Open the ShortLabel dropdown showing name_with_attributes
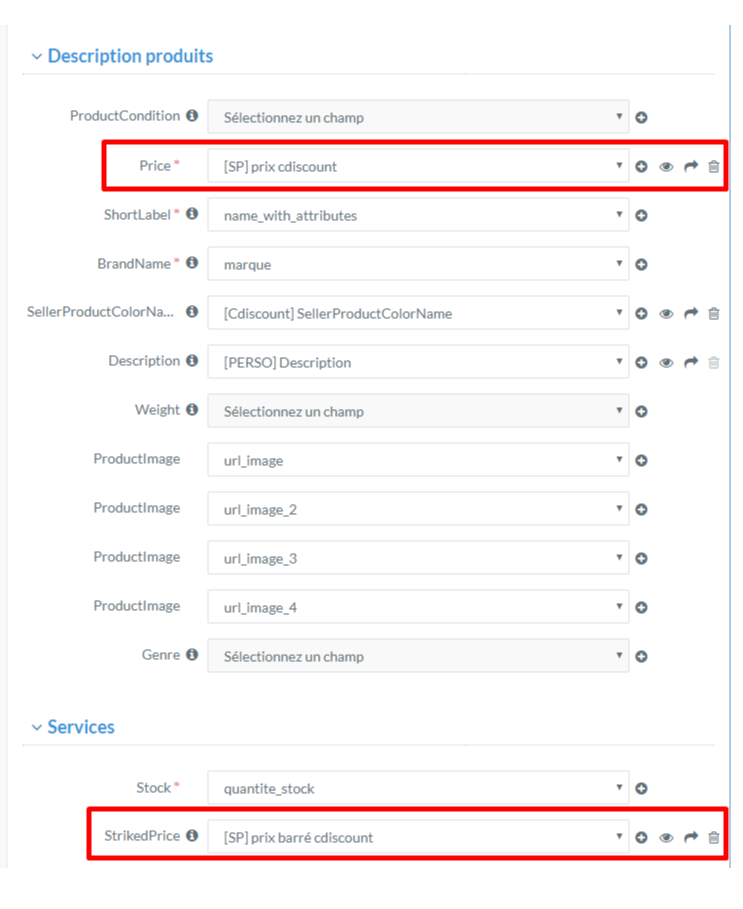The height and width of the screenshot is (909, 743). (418, 215)
